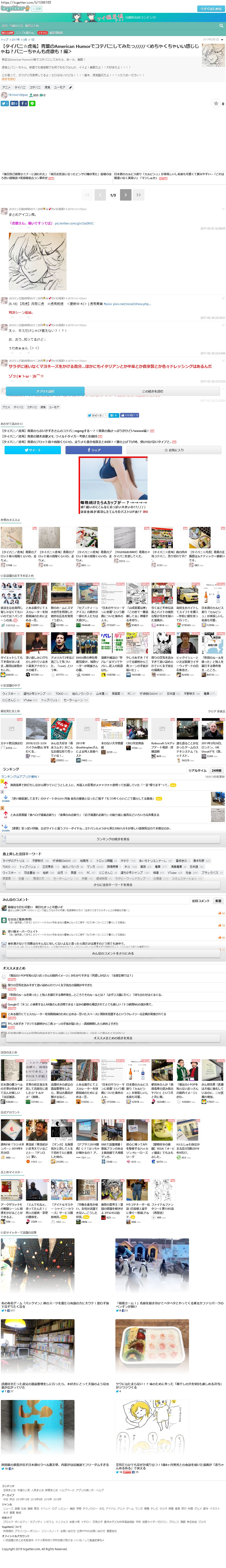Click 'ランキングはアプリが便利' link
Viewport: 226px width, 1568px height.
point(20,777)
